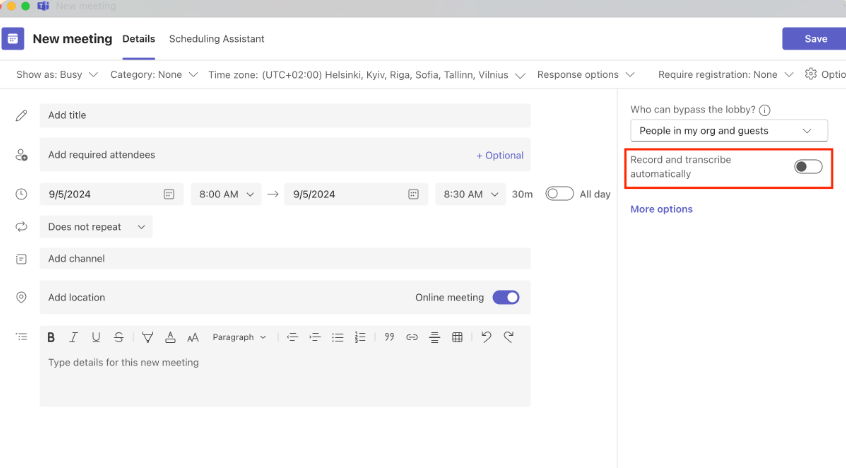The height and width of the screenshot is (468, 846).
Task: Switch to the Details tab
Action: [139, 39]
